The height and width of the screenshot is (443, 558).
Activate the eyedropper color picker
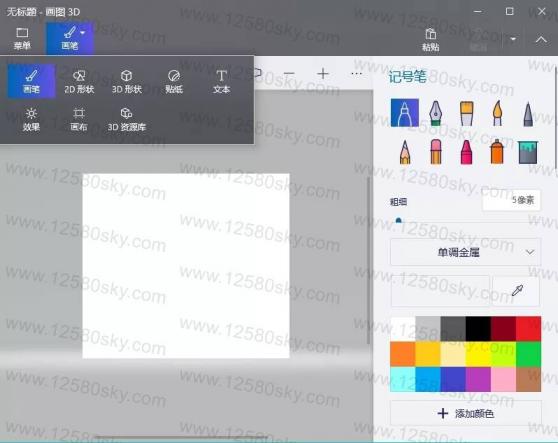point(516,291)
